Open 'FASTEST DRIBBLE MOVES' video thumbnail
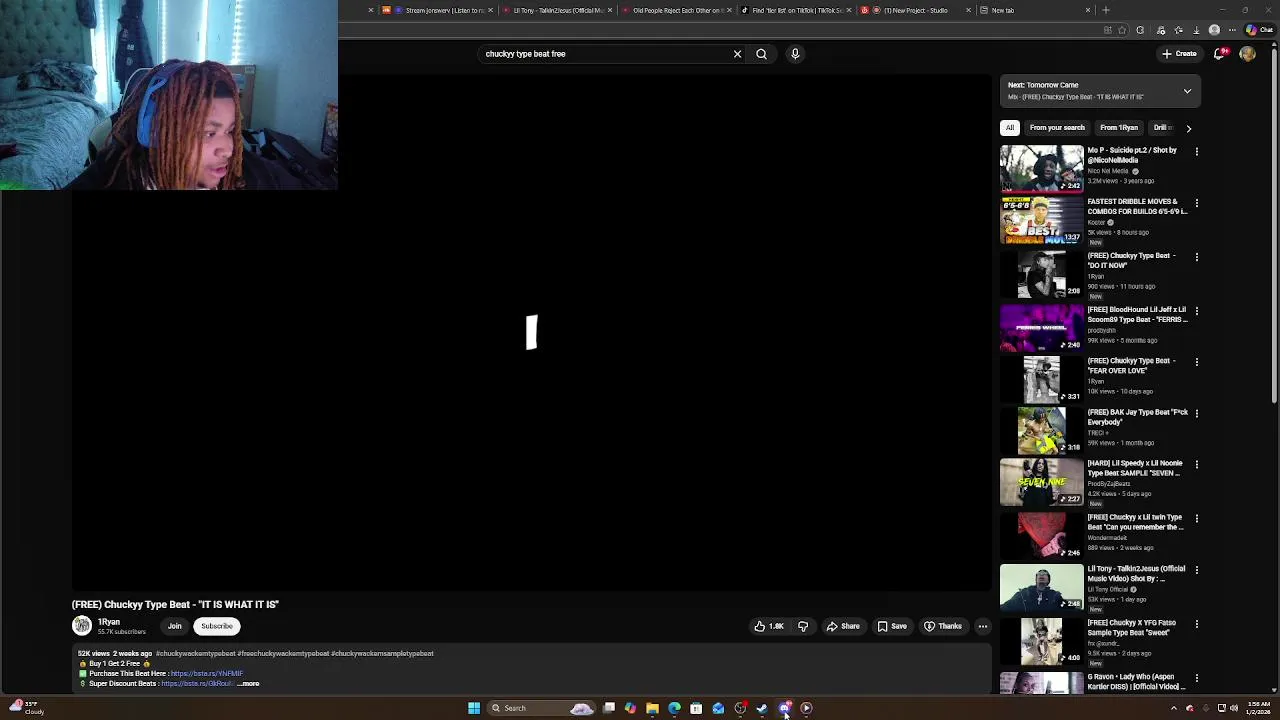Image resolution: width=1280 pixels, height=720 pixels. (1041, 220)
